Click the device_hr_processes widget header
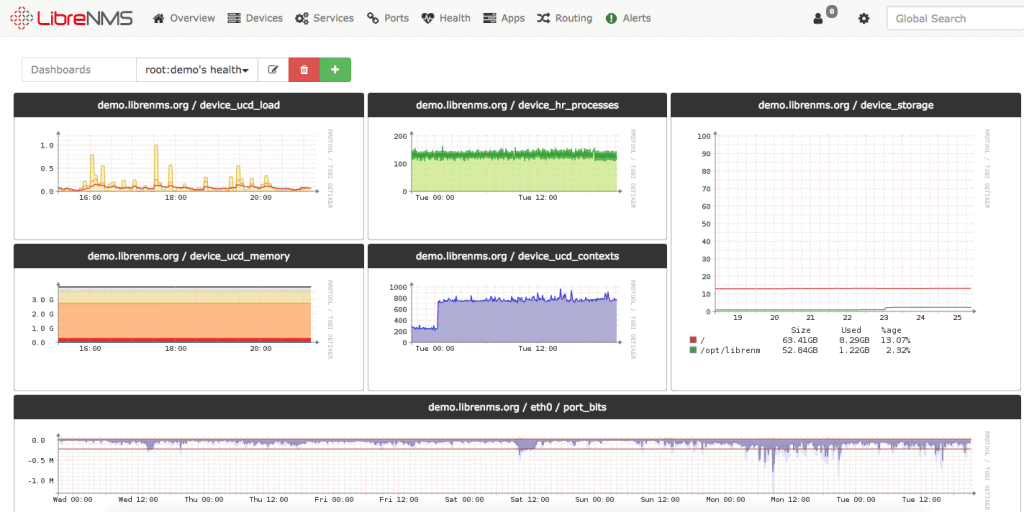The width and height of the screenshot is (1024, 512). 517,104
